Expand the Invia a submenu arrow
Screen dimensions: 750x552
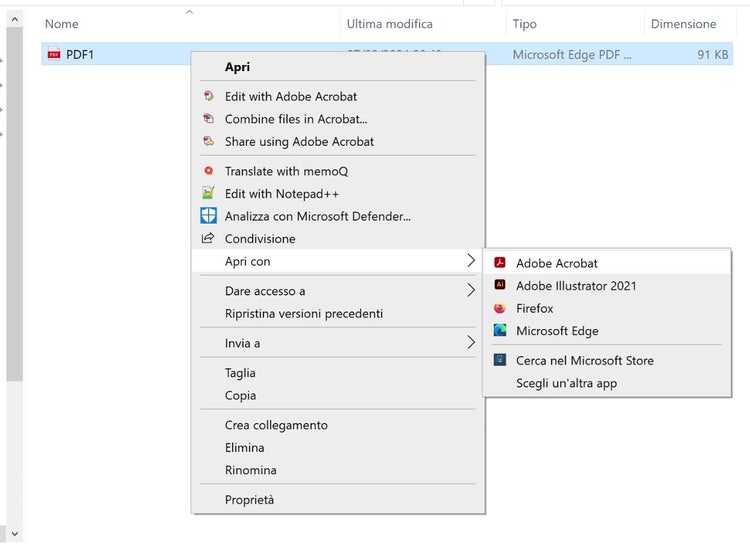pos(471,343)
